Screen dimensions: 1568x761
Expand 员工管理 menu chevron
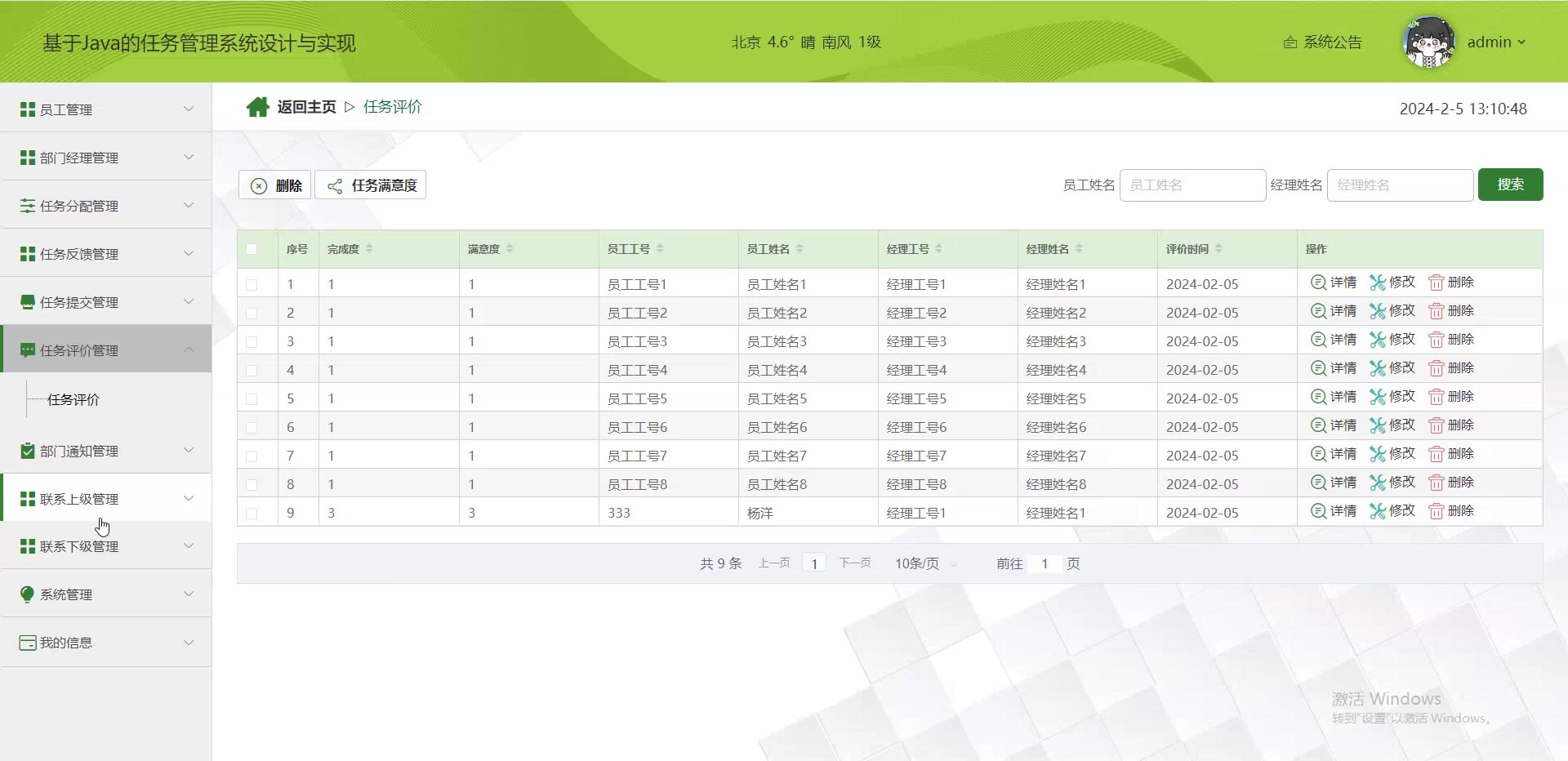(189, 109)
